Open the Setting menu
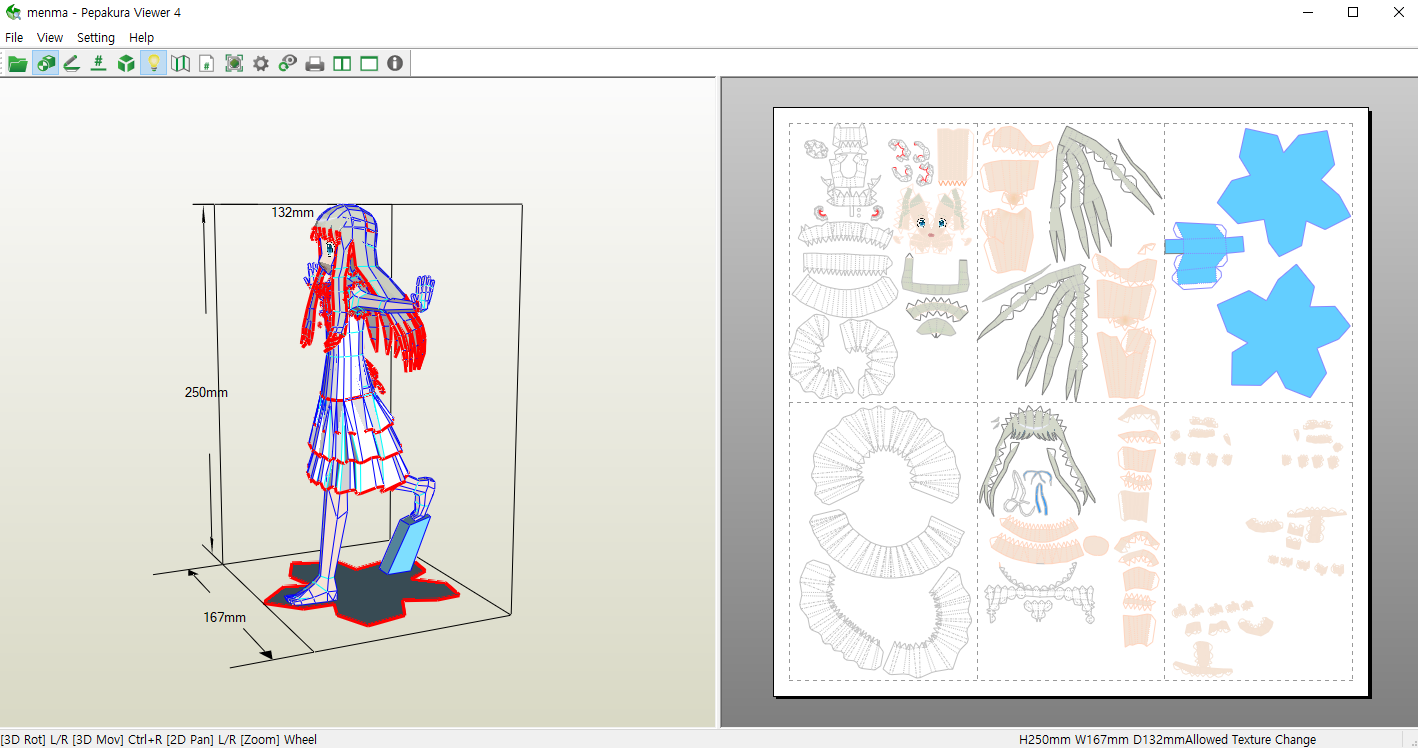This screenshot has height=748, width=1418. point(96,38)
